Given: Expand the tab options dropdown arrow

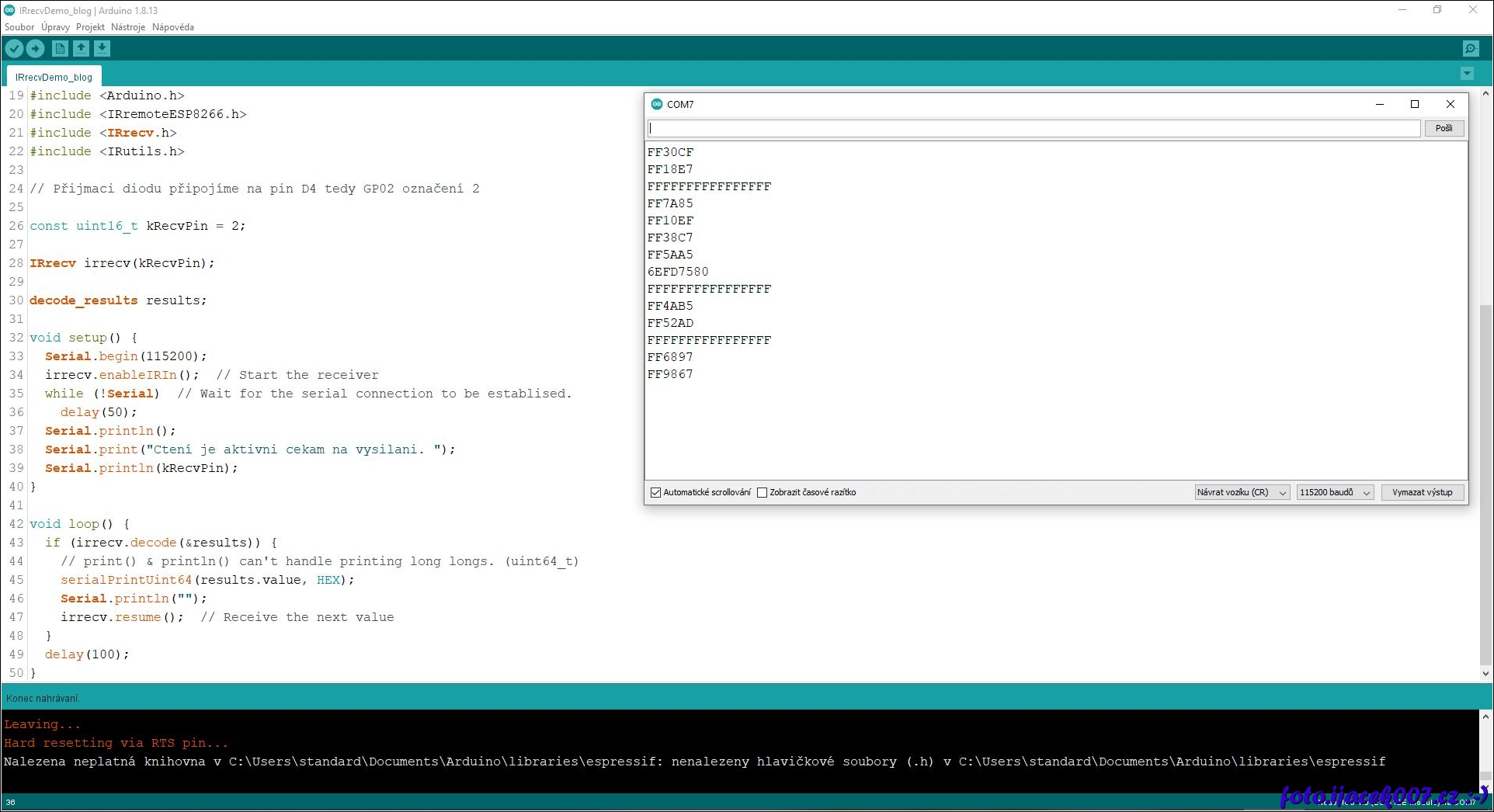Looking at the screenshot, I should [1466, 74].
